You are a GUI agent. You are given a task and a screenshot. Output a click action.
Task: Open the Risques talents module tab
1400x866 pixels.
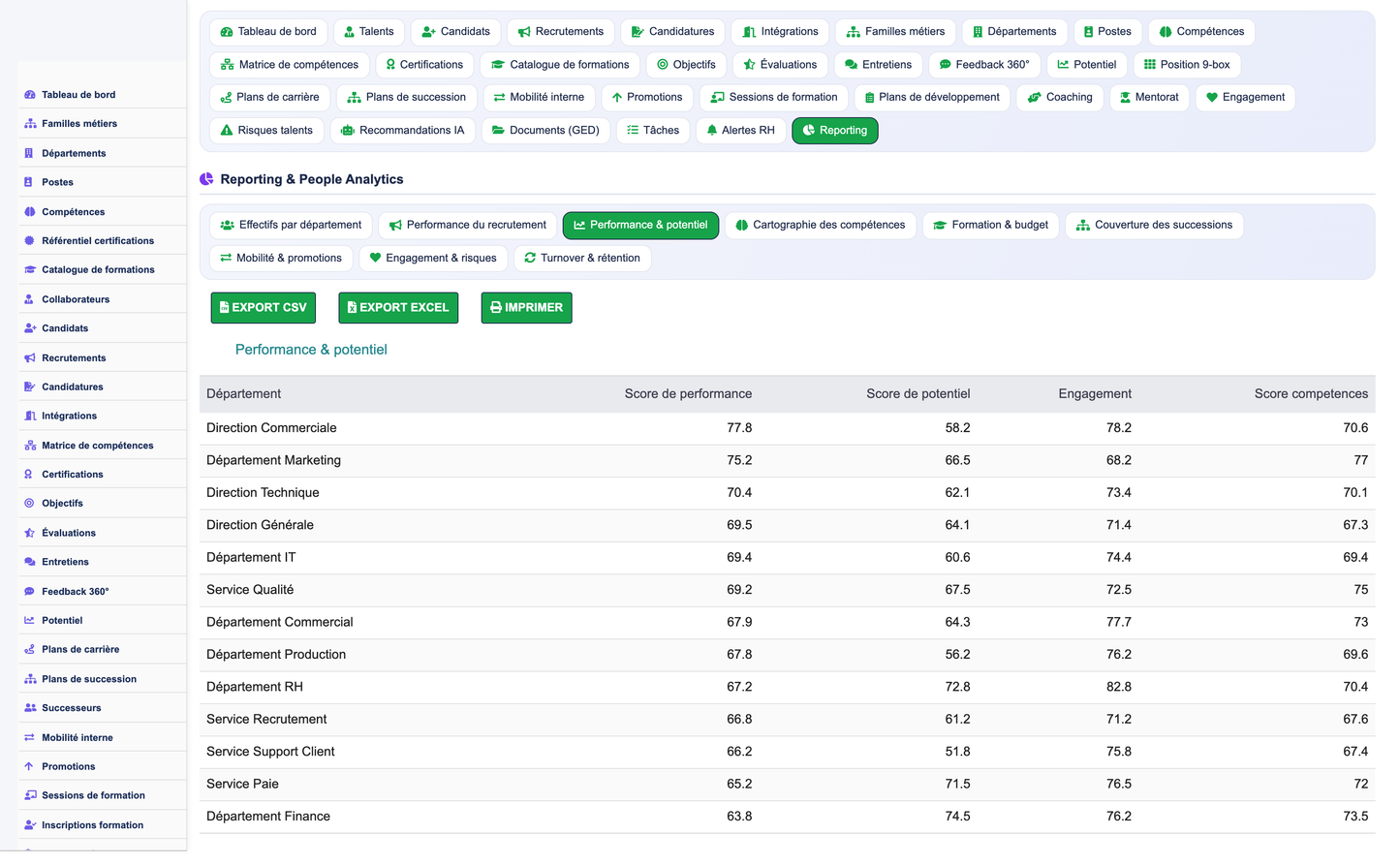click(266, 130)
